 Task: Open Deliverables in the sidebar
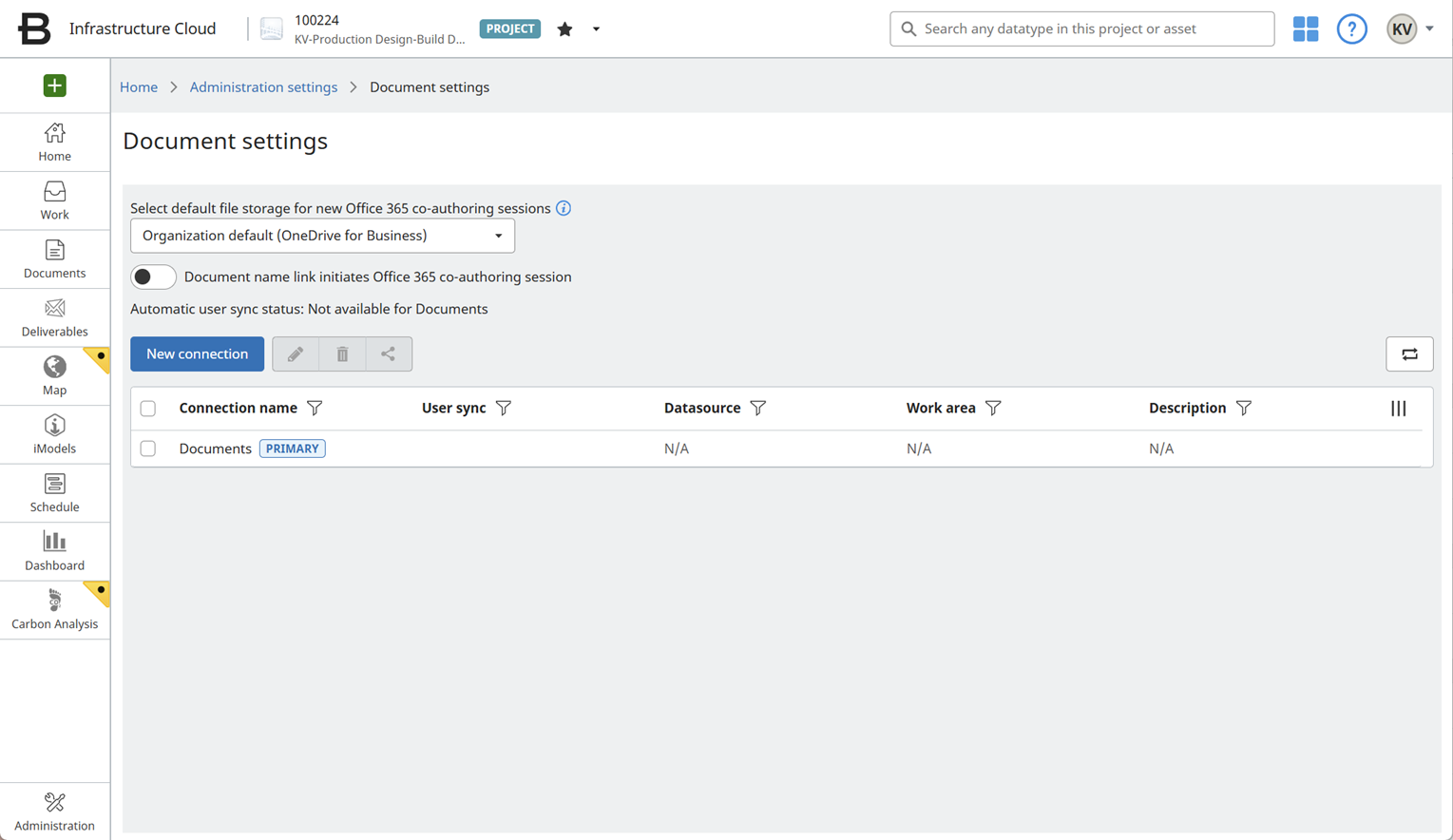[55, 318]
